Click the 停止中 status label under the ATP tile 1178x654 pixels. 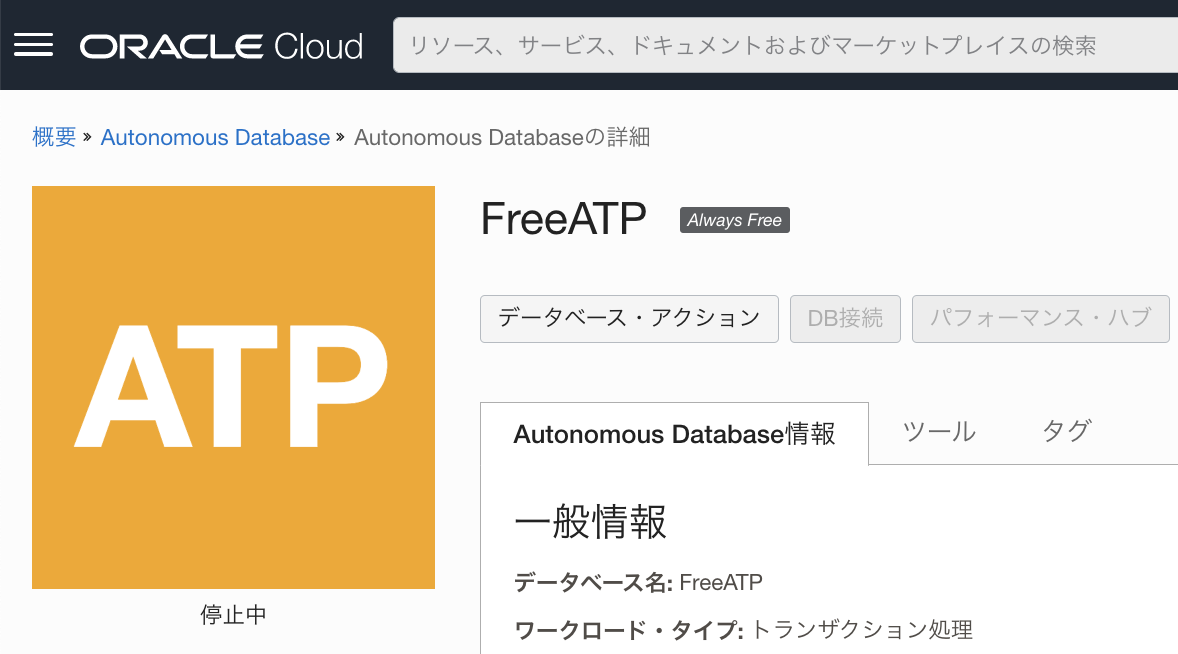[x=233, y=615]
